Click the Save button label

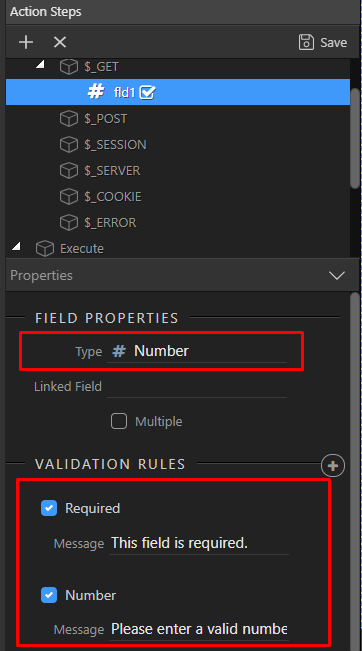(333, 42)
